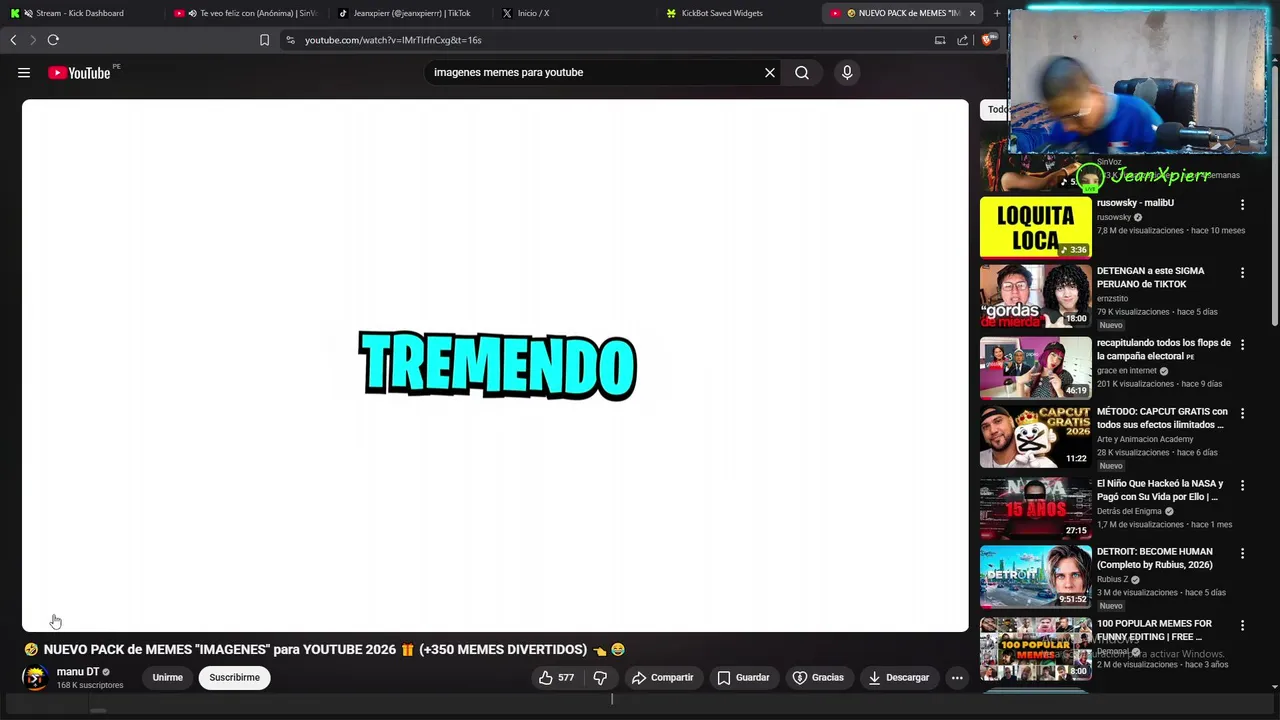Viewport: 1280px width, 720px height.
Task: Close the NUEVO PACK de MEMES tab
Action: (x=972, y=13)
